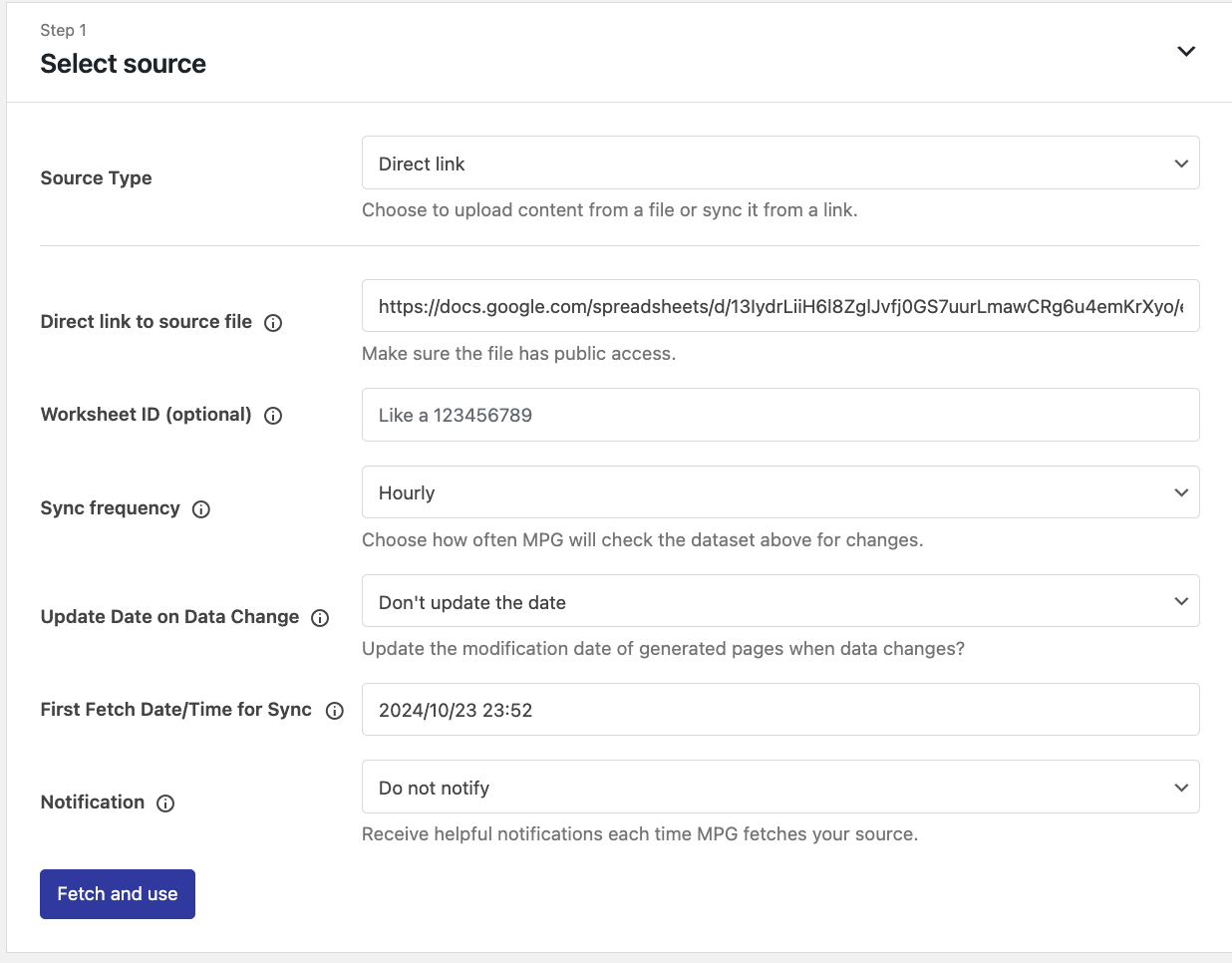Open the Do not notify dropdown
Viewport: 1232px width, 963px height.
(779, 788)
